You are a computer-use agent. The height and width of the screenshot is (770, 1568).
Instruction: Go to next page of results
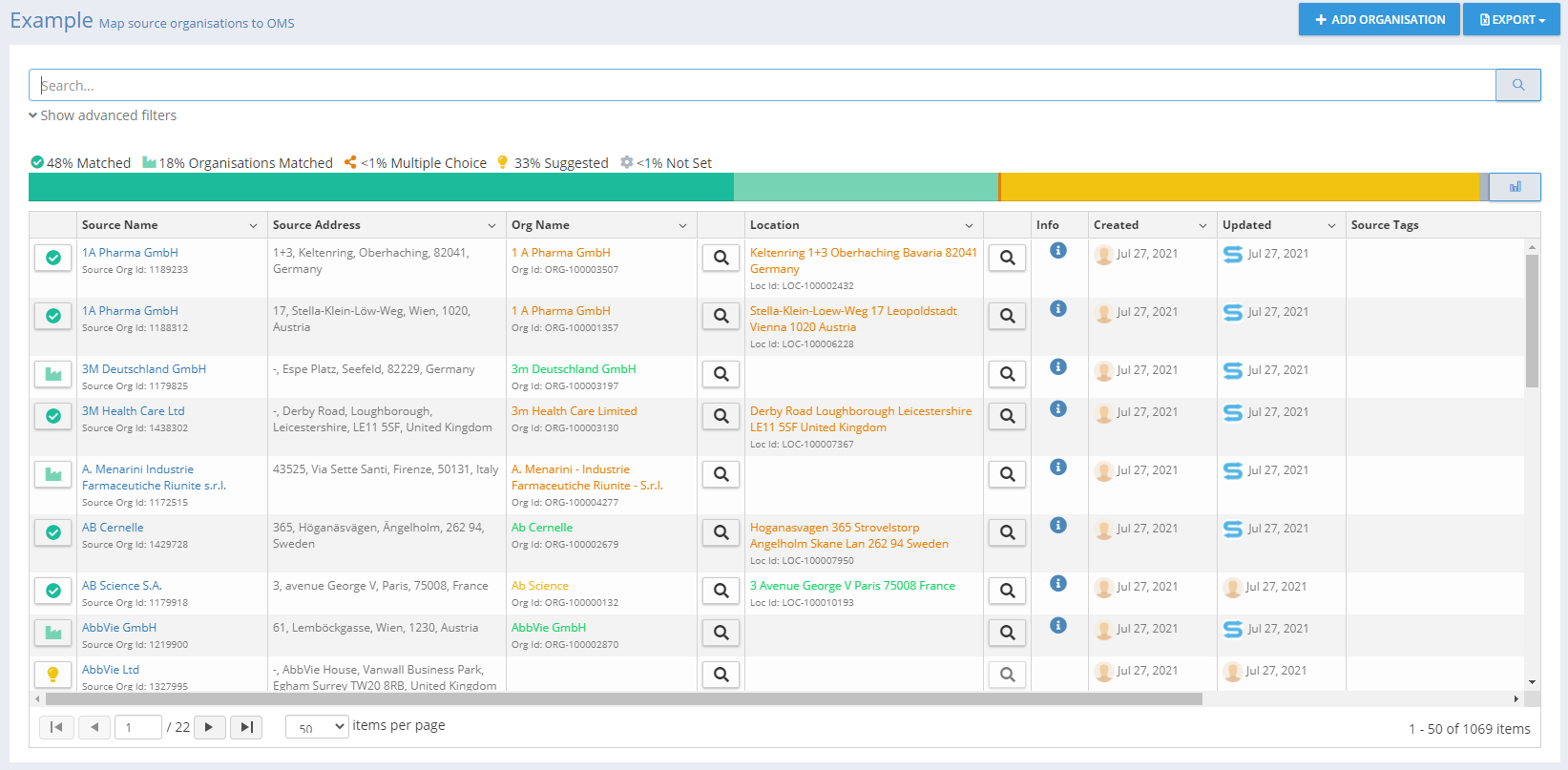209,727
